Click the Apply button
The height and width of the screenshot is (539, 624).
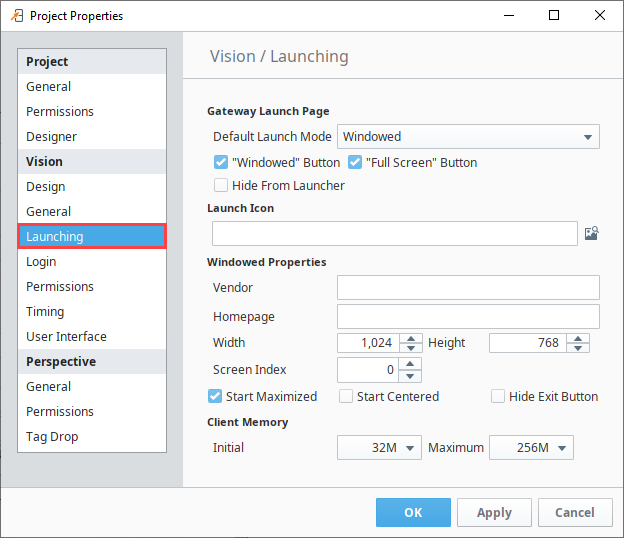click(494, 512)
